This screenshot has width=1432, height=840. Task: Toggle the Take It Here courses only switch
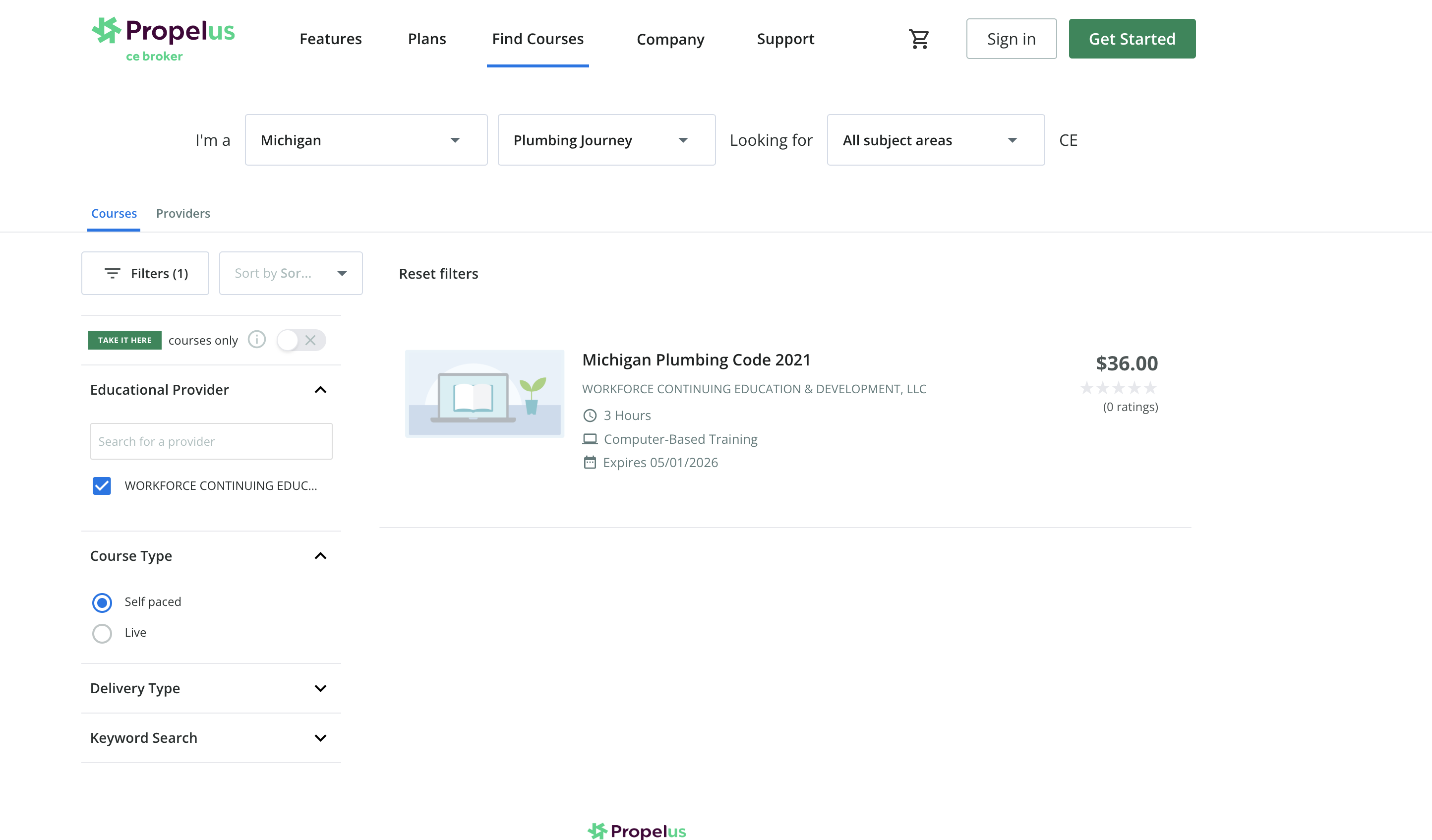[301, 340]
